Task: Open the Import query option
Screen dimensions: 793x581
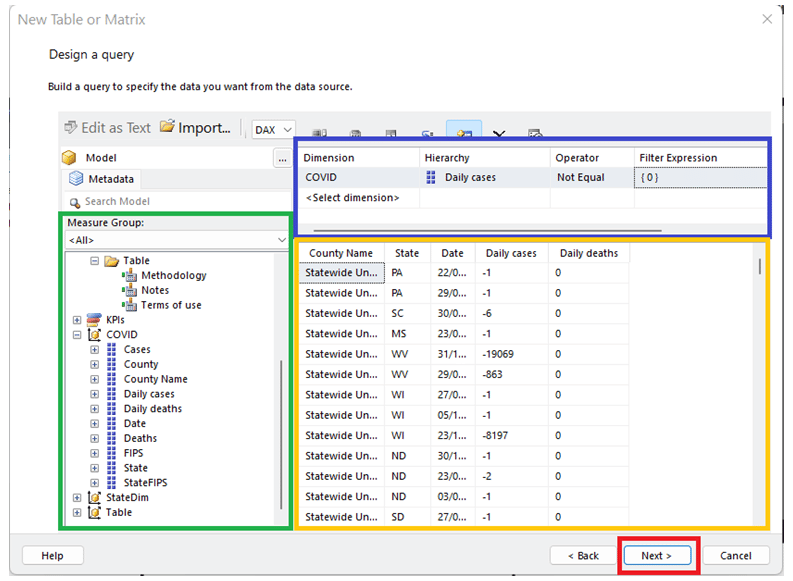Action: pos(195,128)
